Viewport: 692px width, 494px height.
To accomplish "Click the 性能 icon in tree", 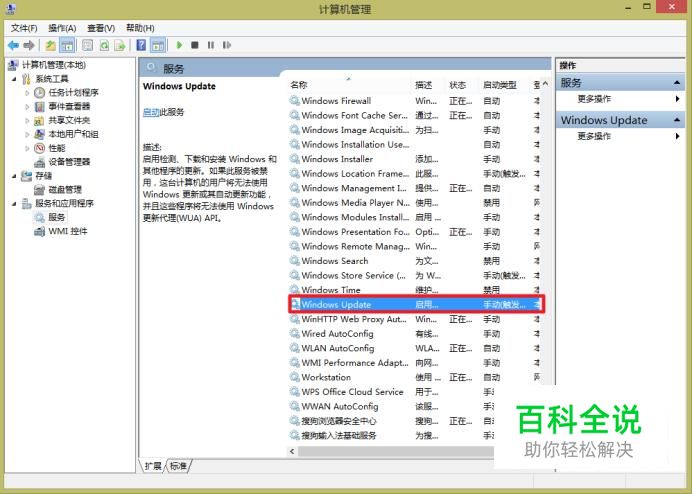I will tap(40, 148).
